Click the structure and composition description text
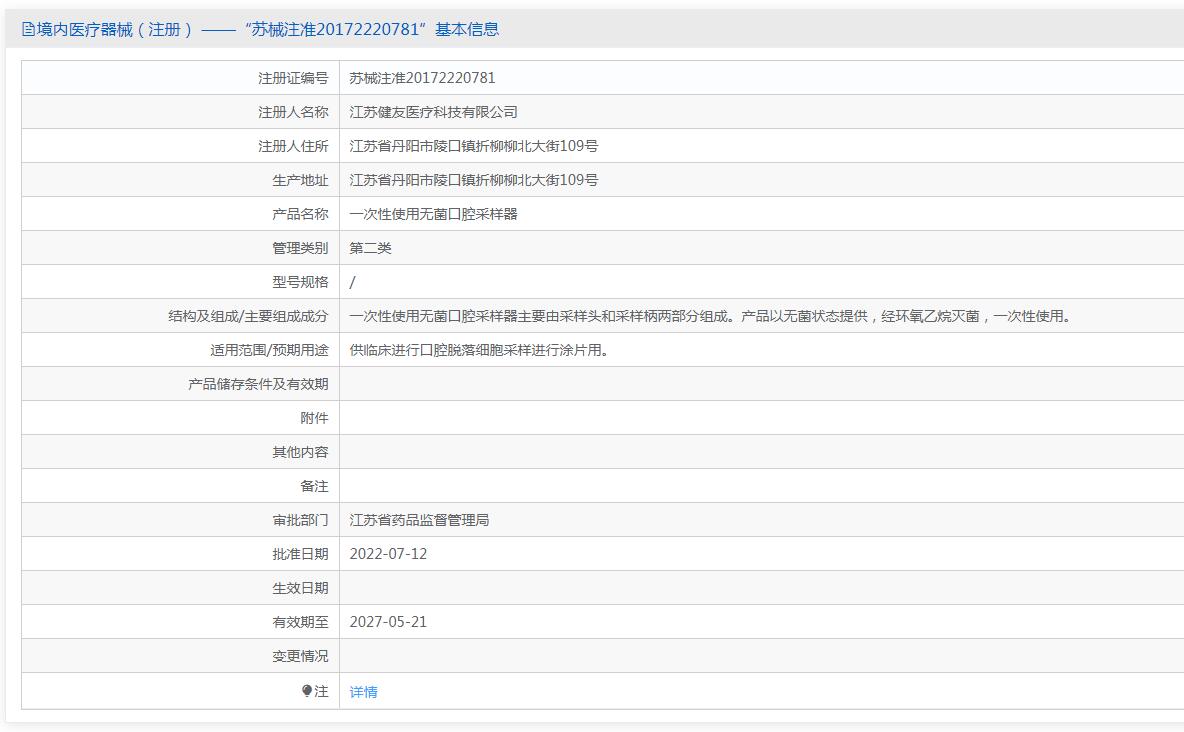This screenshot has width=1184, height=732. [710, 316]
